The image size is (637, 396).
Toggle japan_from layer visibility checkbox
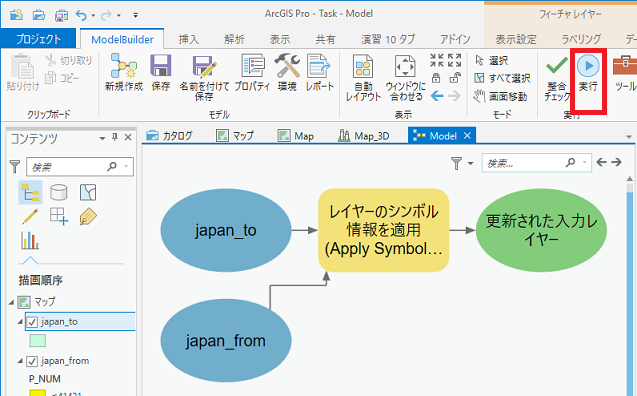pos(32,361)
